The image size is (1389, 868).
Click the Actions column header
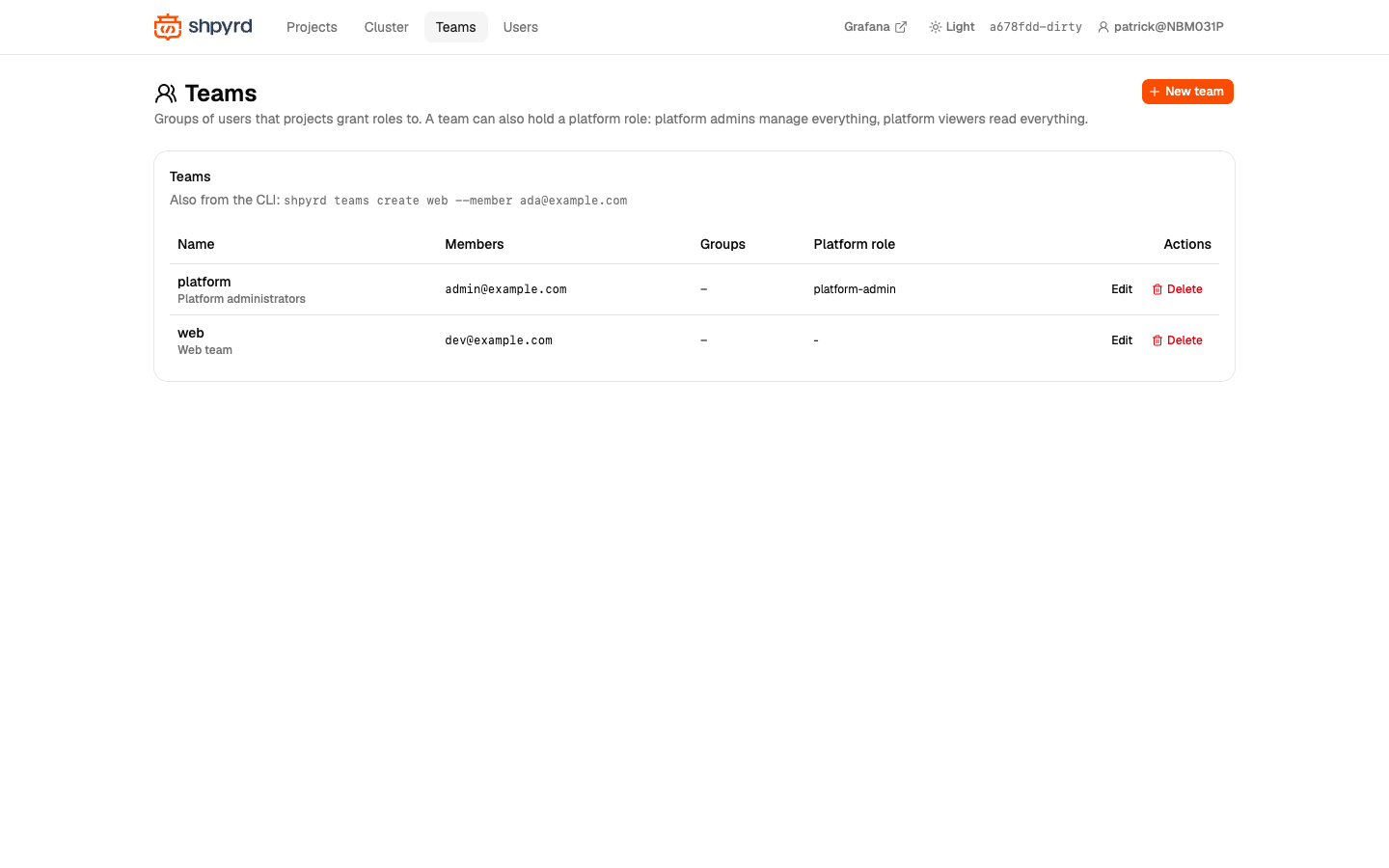tap(1187, 244)
